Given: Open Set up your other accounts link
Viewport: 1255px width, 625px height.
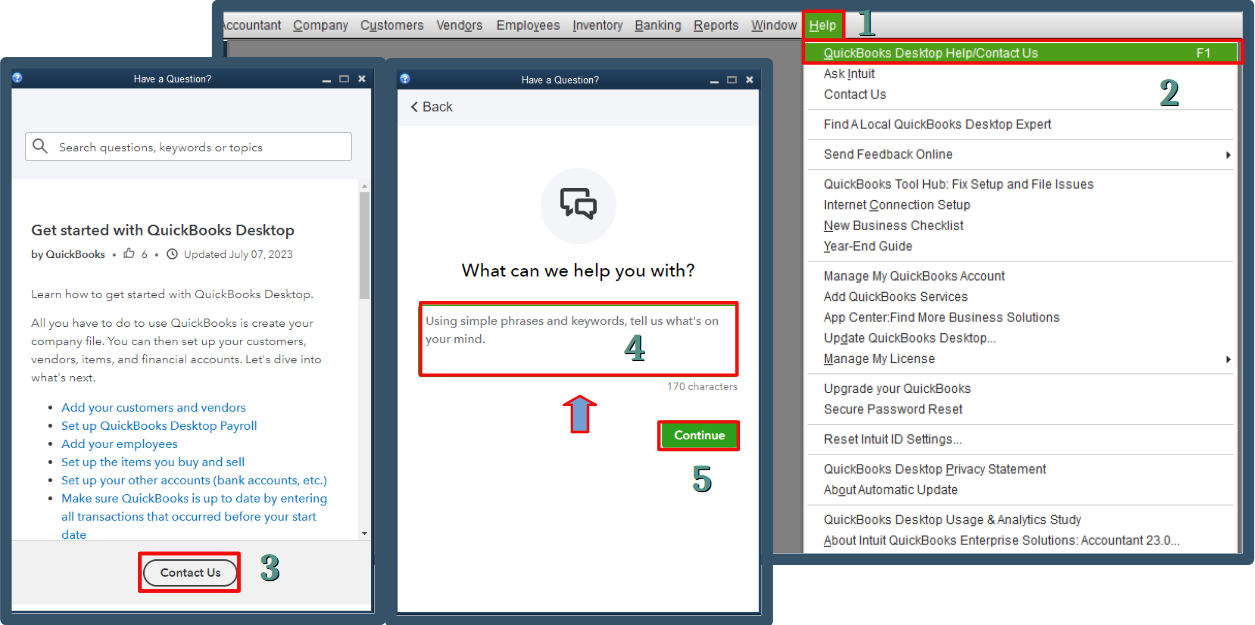Looking at the screenshot, I should (194, 480).
